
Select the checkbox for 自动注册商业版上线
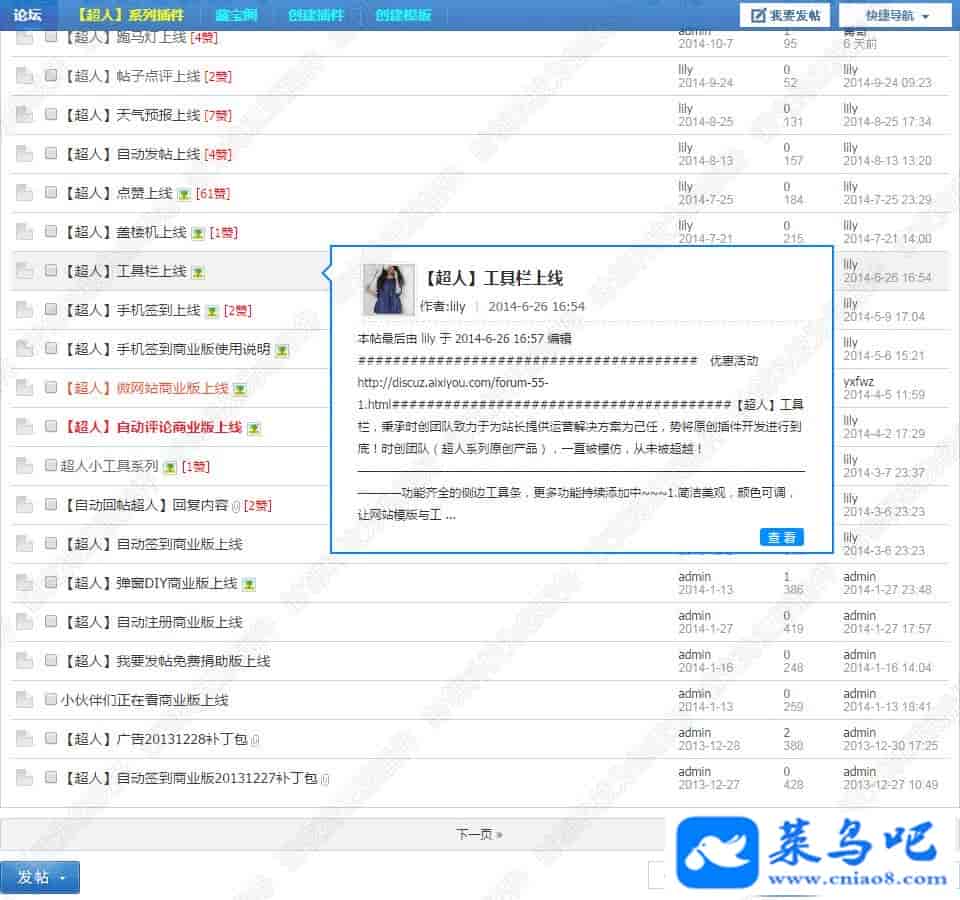coord(51,622)
